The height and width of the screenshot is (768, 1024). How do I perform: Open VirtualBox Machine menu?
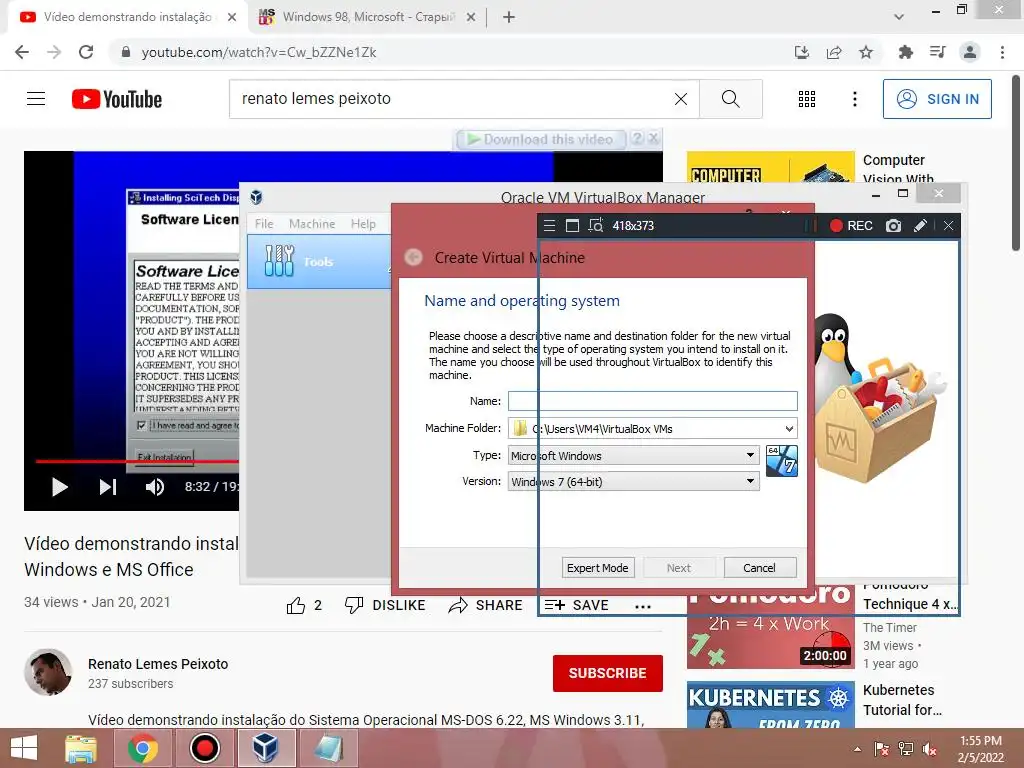pos(312,224)
